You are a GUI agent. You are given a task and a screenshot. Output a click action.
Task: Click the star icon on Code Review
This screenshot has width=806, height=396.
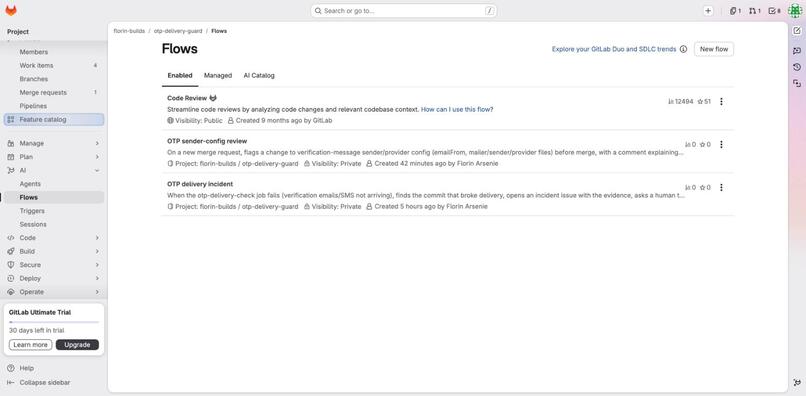pos(700,102)
